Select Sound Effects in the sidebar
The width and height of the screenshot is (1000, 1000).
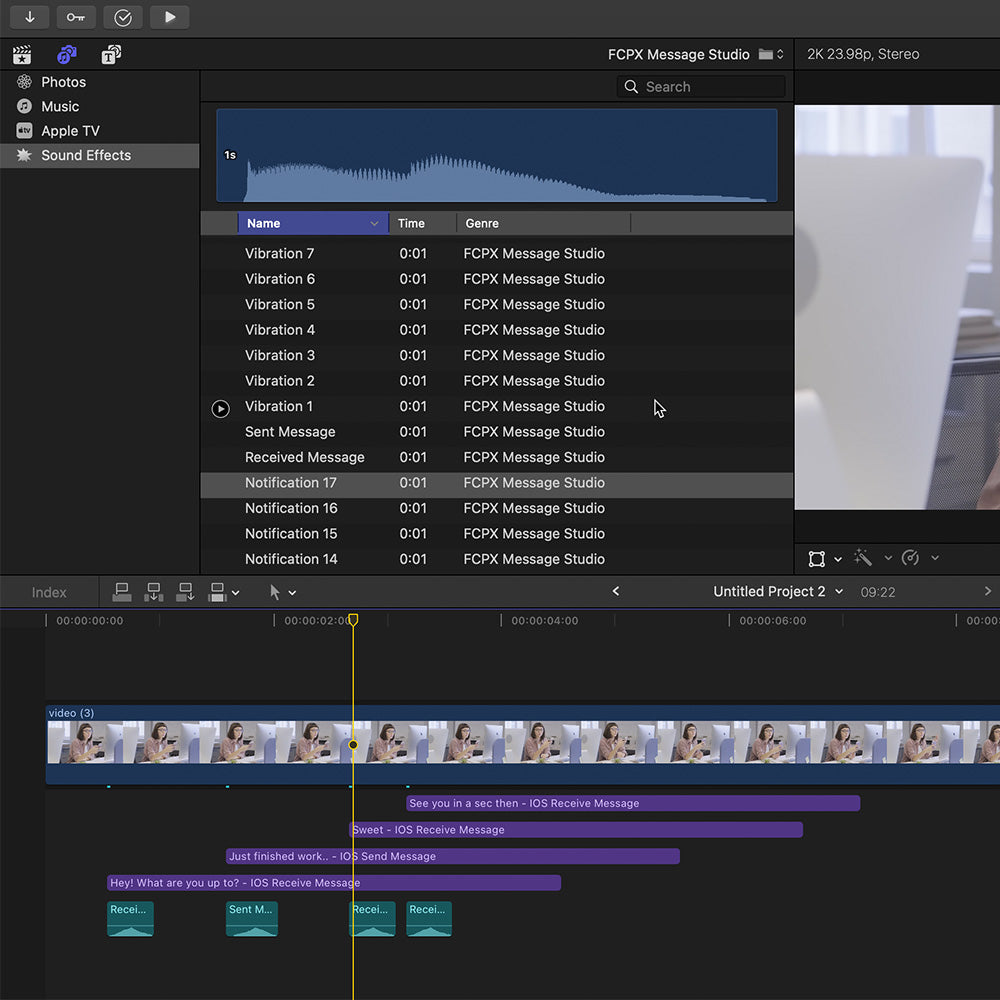coord(86,155)
